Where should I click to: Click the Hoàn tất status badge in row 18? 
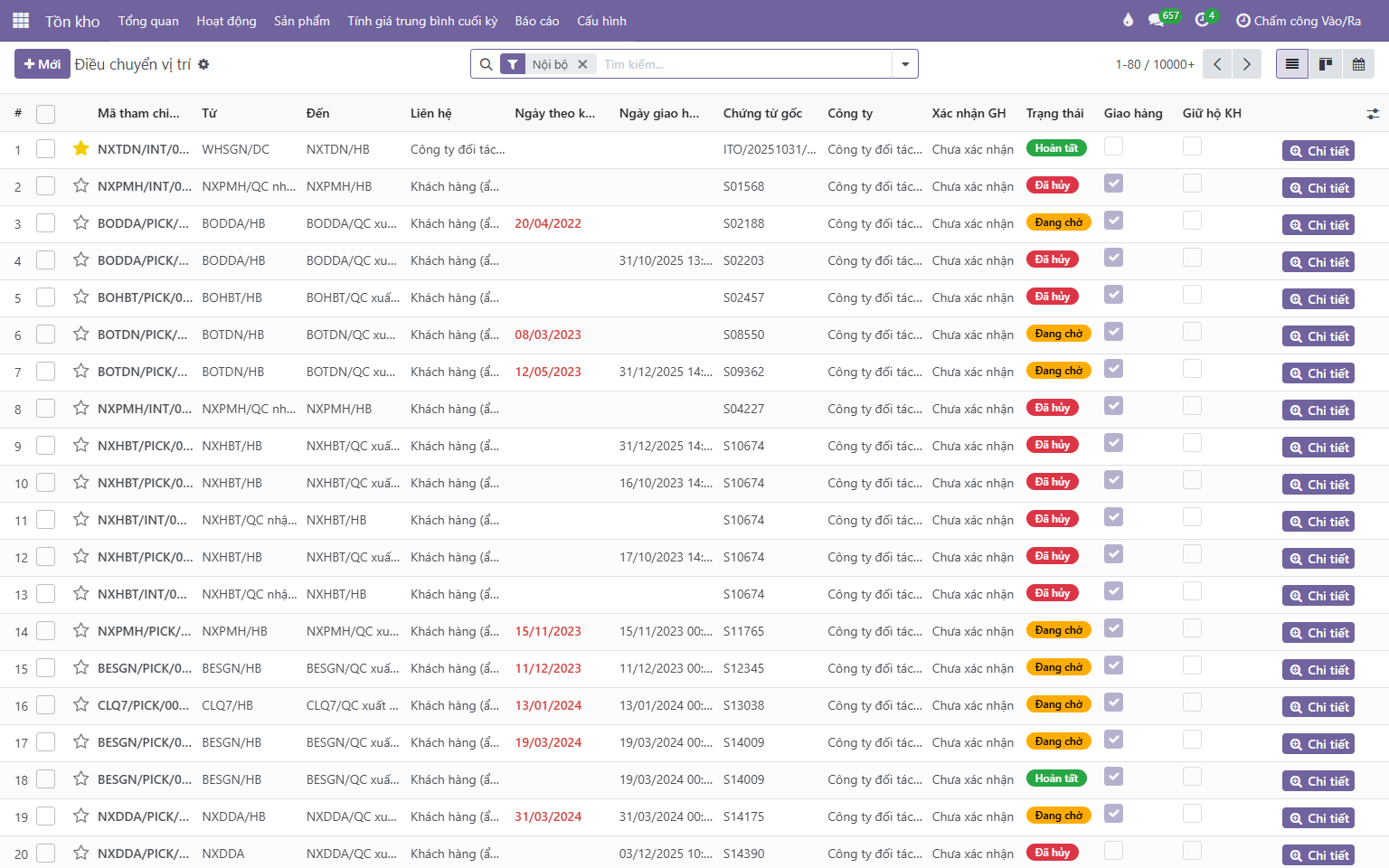point(1056,778)
